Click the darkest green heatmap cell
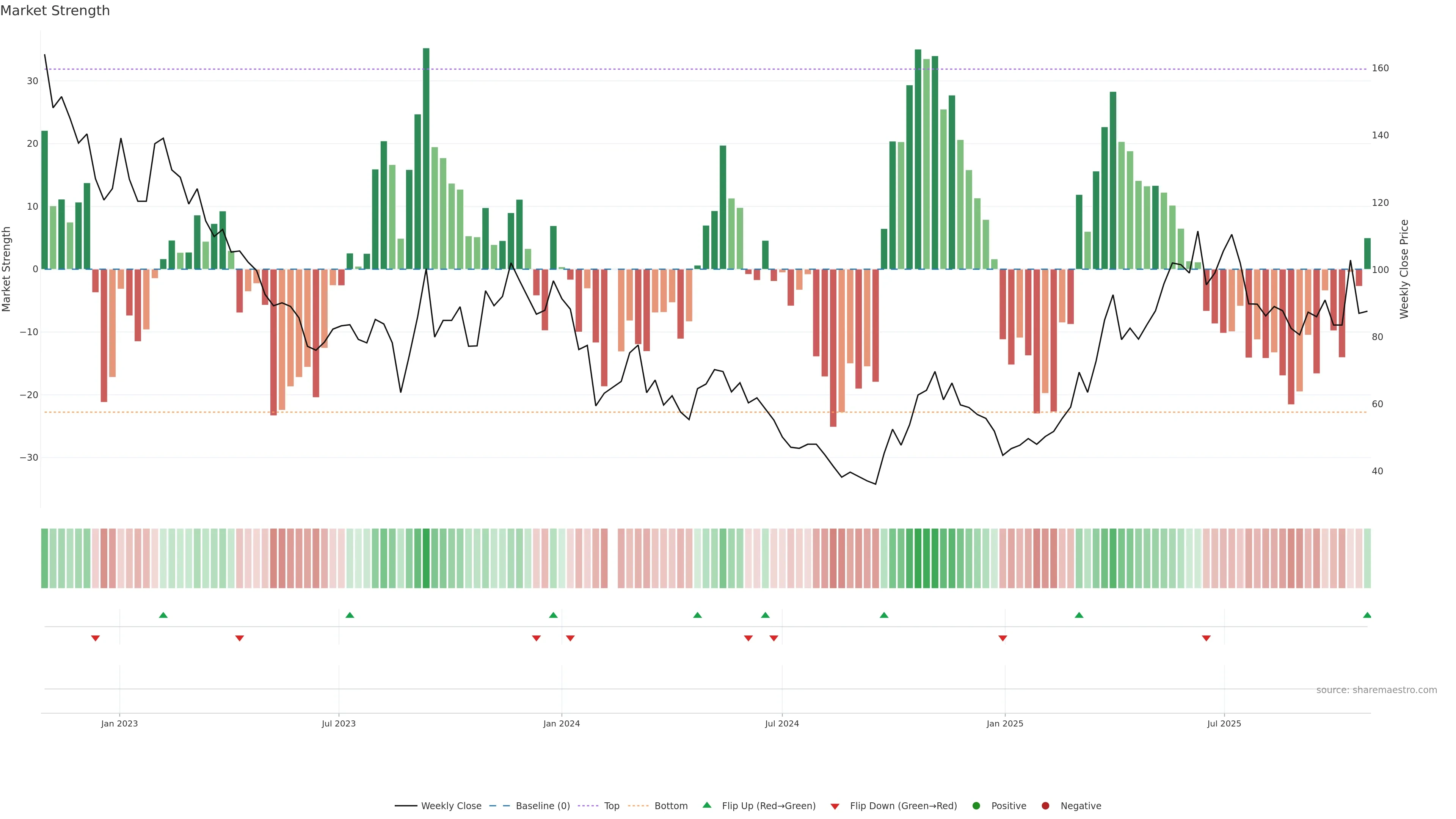Viewport: 1456px width, 819px height. (x=426, y=559)
